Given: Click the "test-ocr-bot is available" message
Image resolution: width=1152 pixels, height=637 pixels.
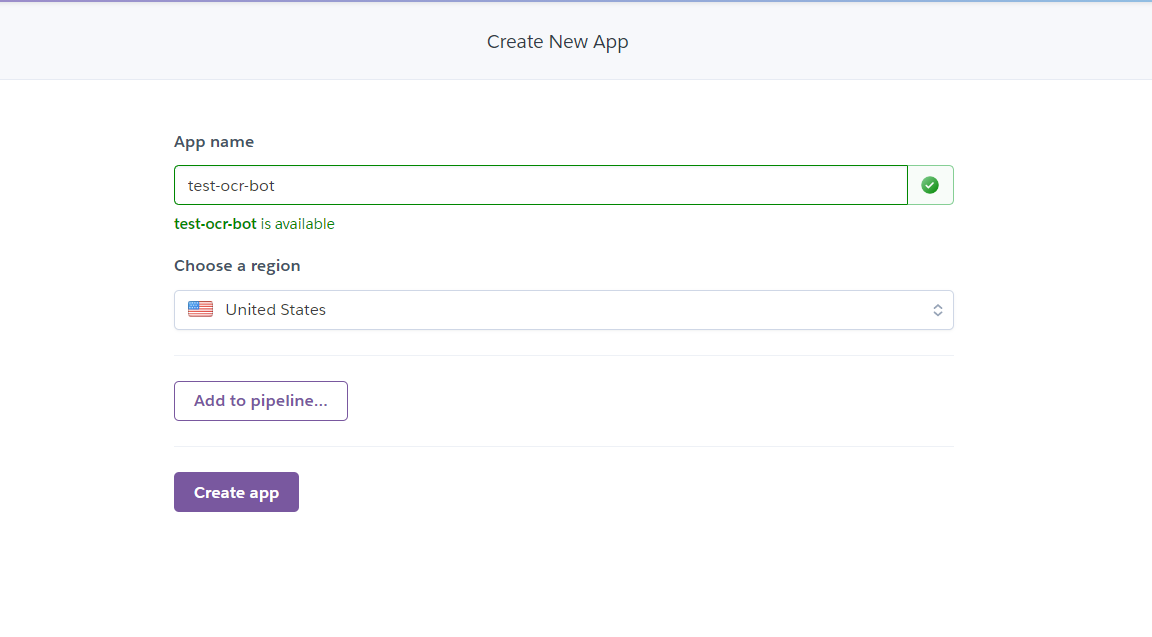Looking at the screenshot, I should tap(254, 224).
